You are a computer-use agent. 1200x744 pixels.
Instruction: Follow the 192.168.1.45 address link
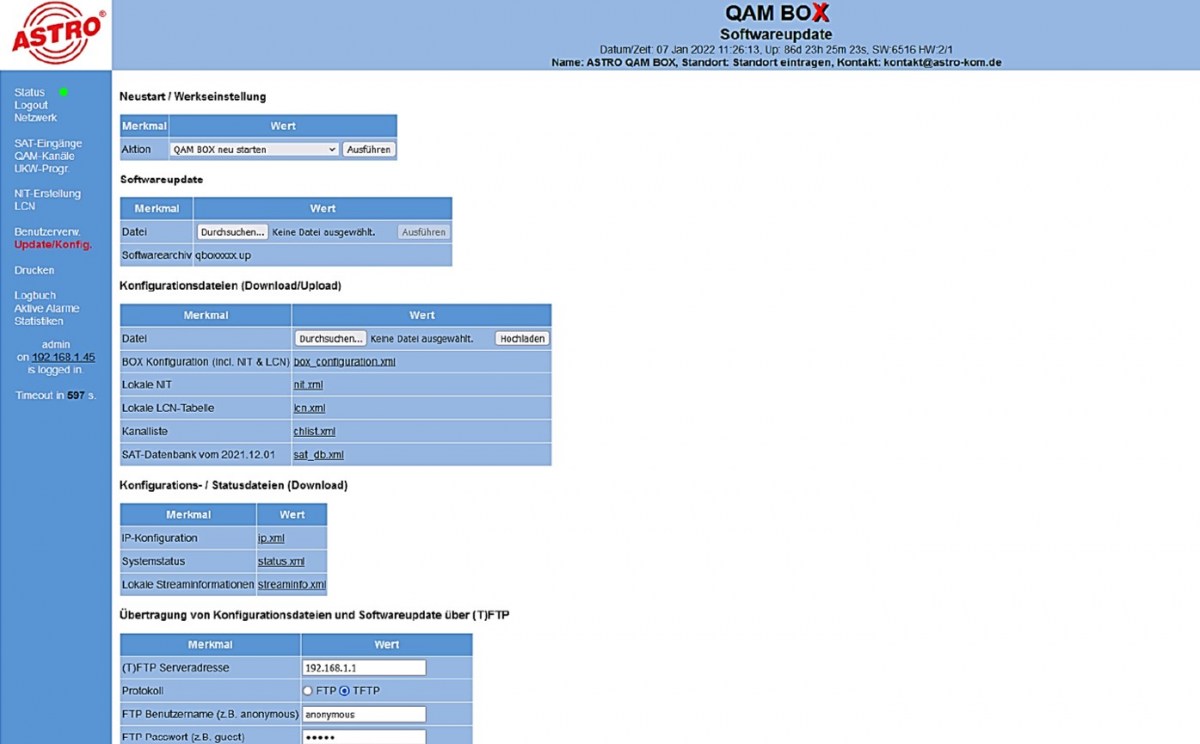63,357
